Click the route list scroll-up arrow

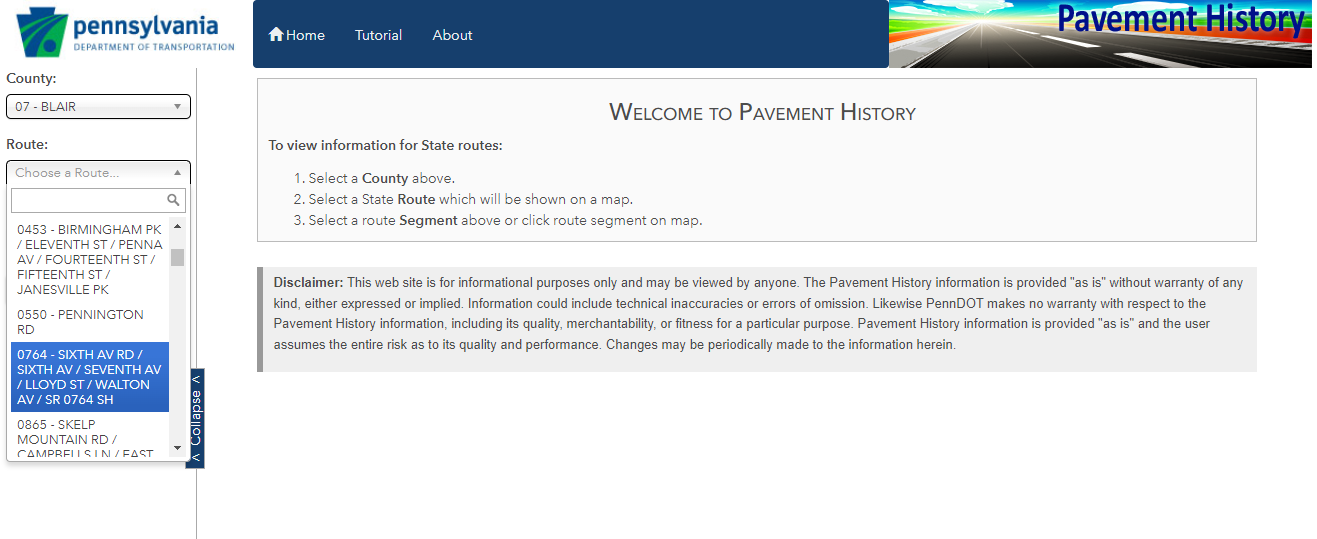177,226
